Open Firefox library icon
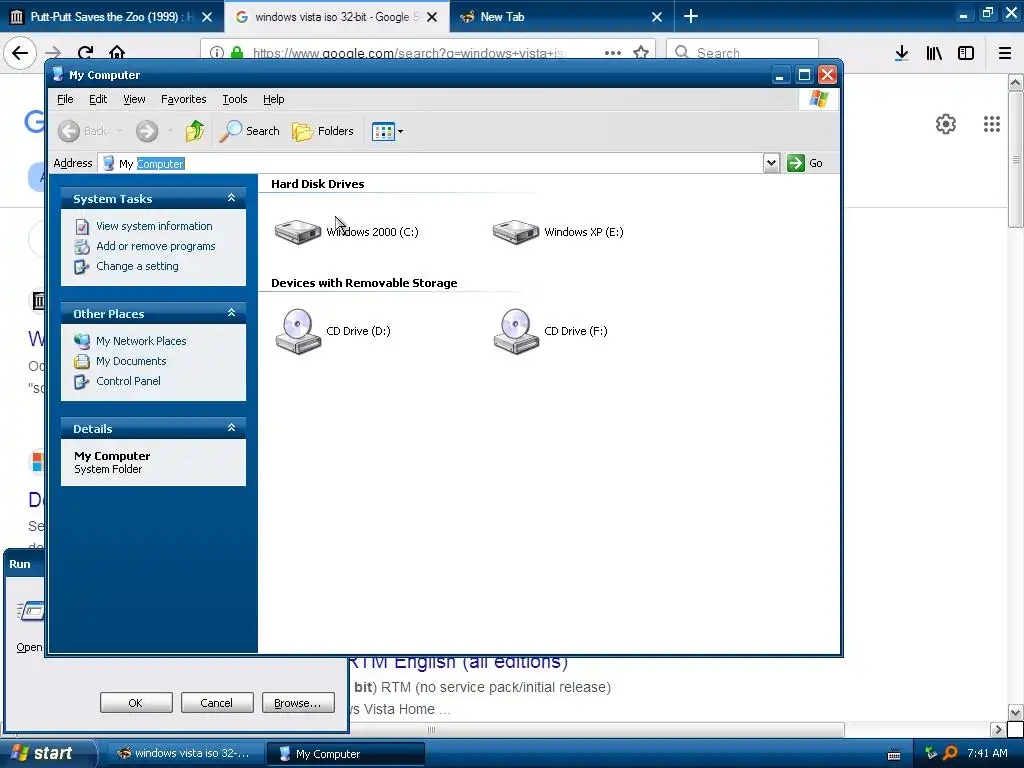Viewport: 1024px width, 768px height. tap(934, 53)
